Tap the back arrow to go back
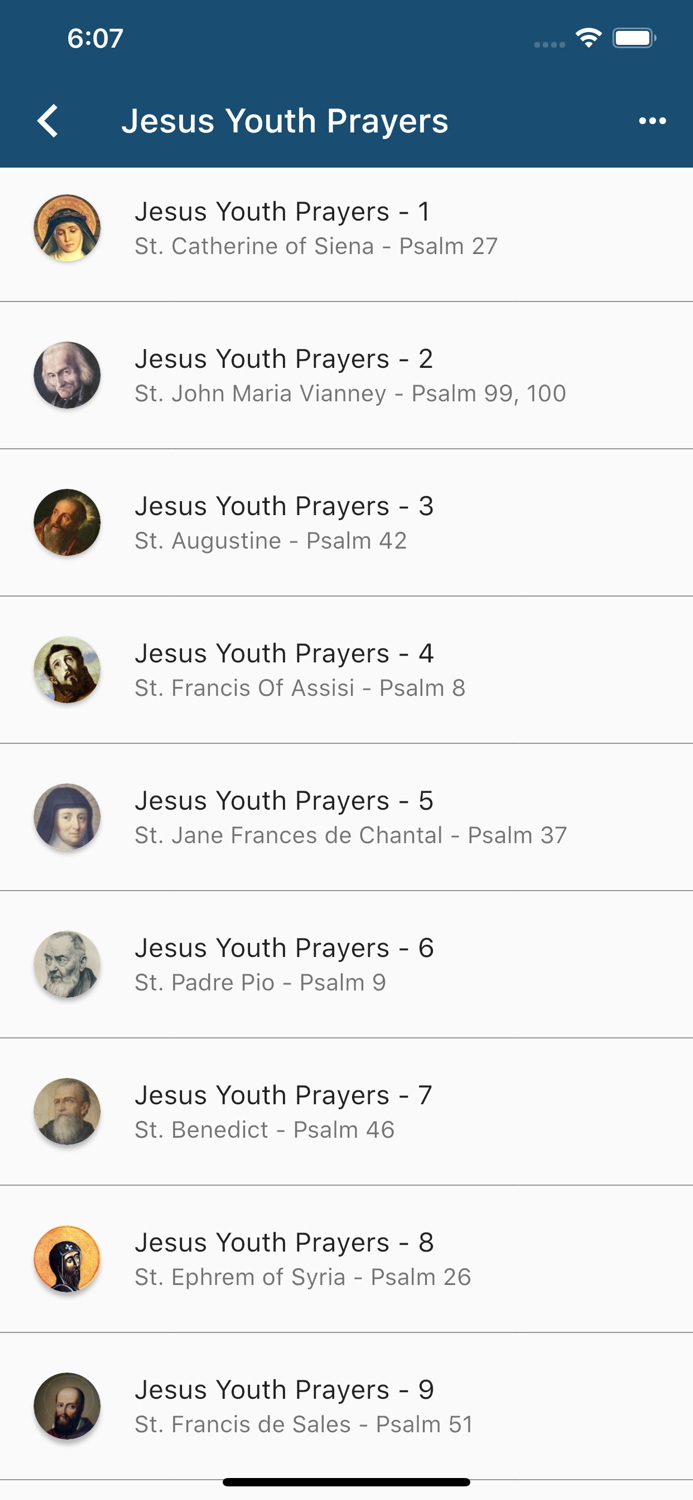693x1500 pixels. [46, 120]
